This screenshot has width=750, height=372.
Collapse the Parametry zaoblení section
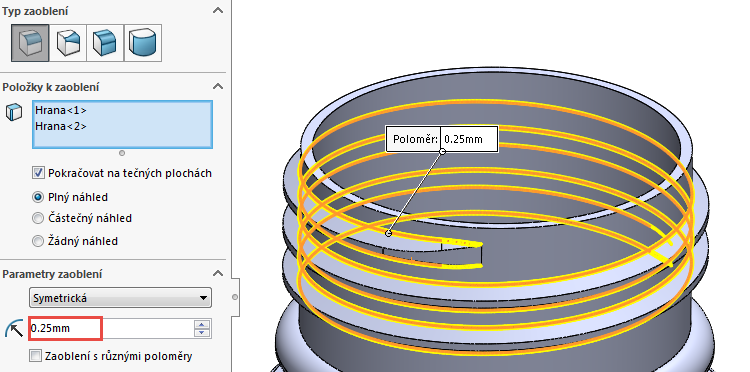(218, 274)
